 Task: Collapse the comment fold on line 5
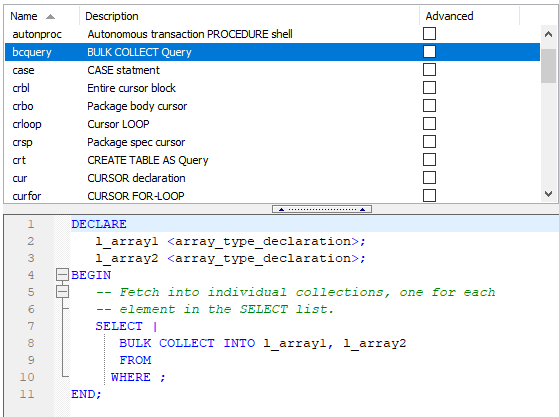point(62,292)
